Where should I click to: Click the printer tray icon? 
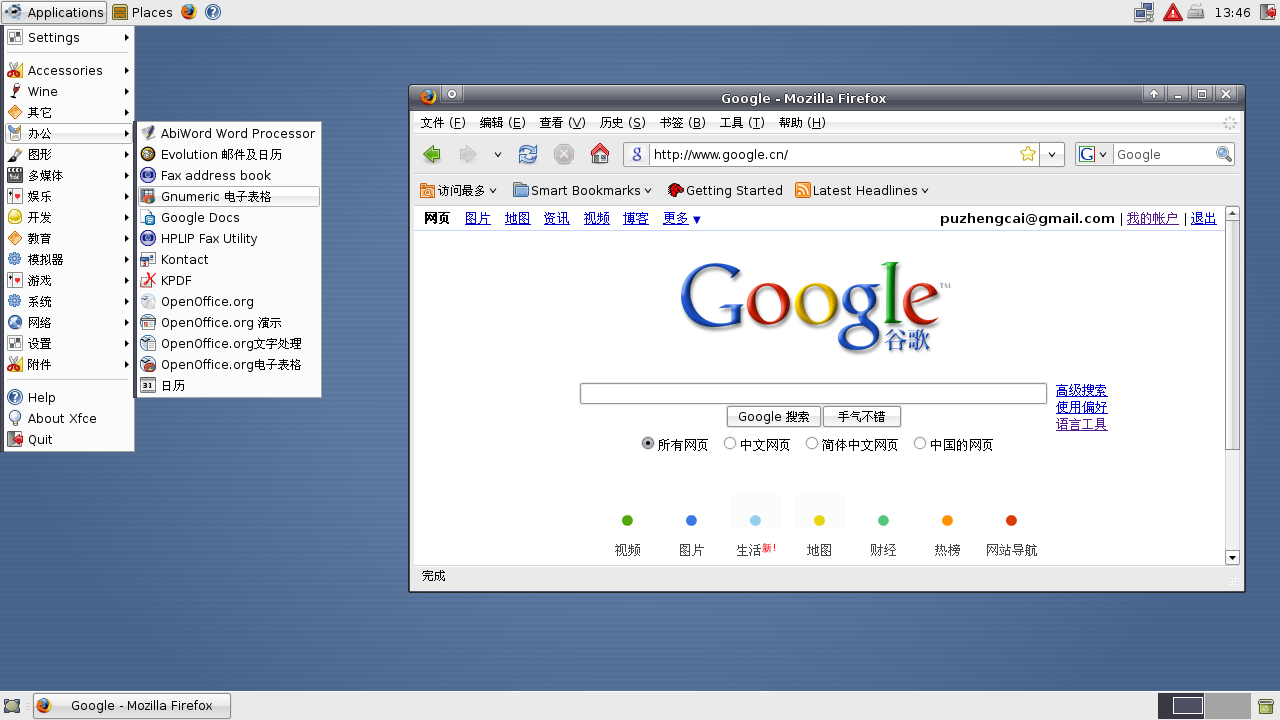tap(1196, 12)
